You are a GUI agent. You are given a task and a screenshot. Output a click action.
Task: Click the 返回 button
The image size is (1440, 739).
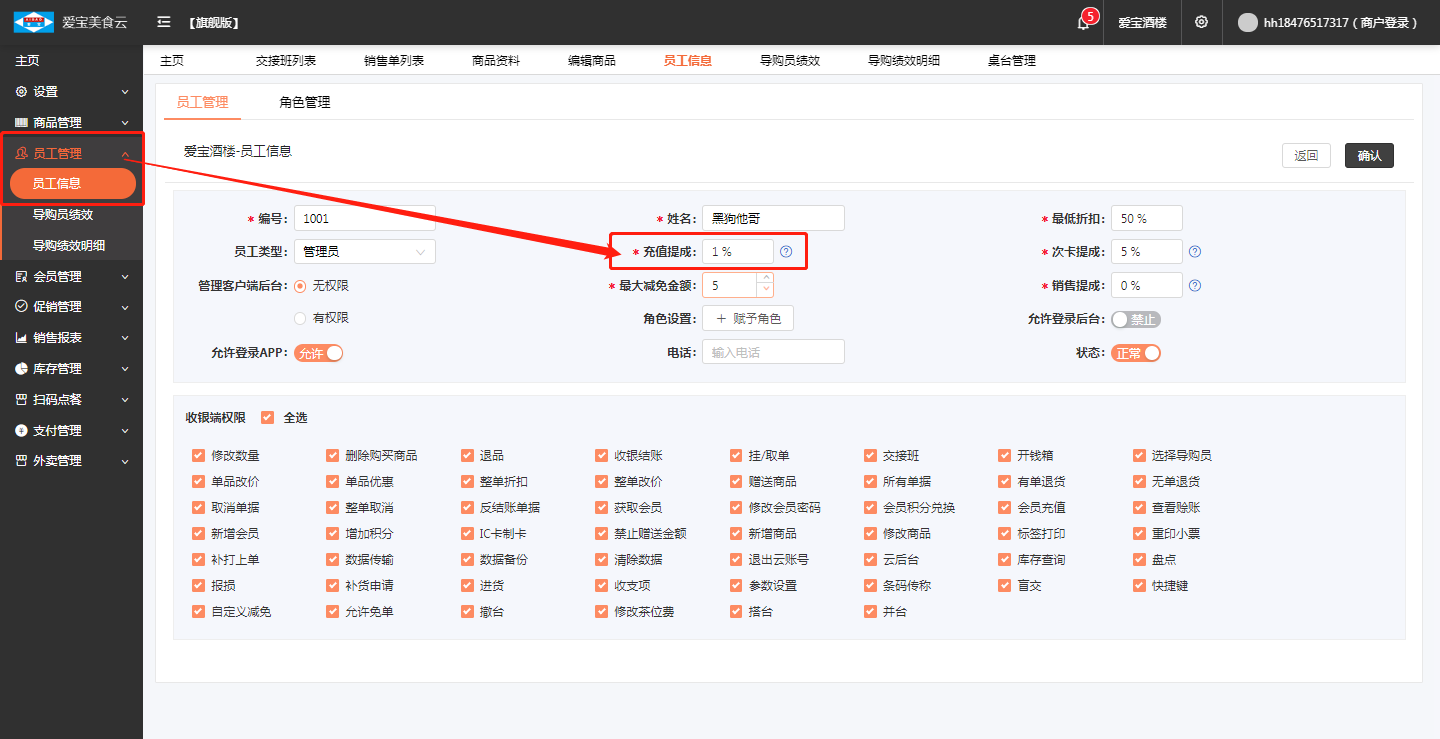click(1306, 156)
